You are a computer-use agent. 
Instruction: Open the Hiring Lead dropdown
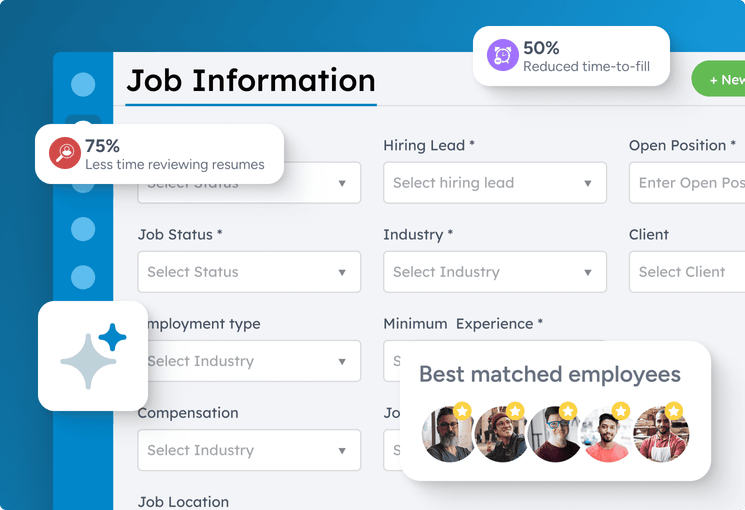[x=494, y=183]
